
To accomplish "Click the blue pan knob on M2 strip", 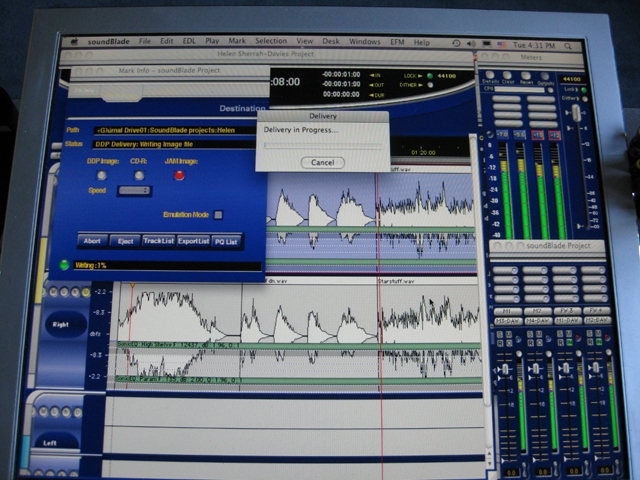I will 549,339.
